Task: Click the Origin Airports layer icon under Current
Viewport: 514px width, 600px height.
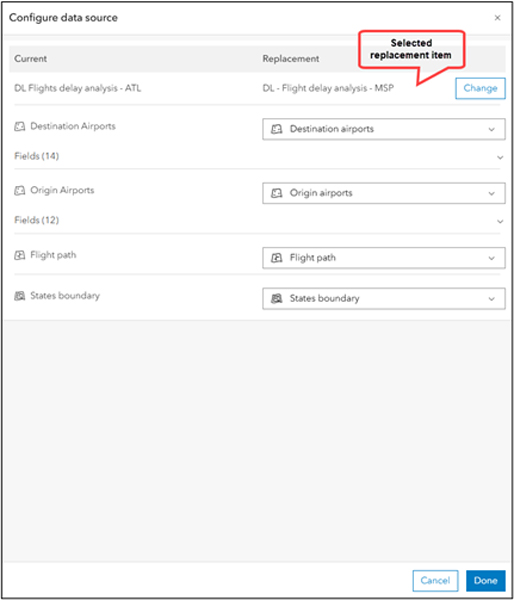Action: coord(20,190)
